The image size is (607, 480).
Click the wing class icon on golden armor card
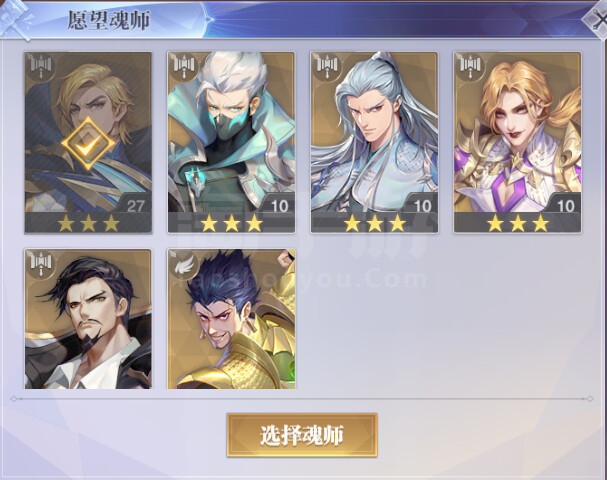pos(184,264)
